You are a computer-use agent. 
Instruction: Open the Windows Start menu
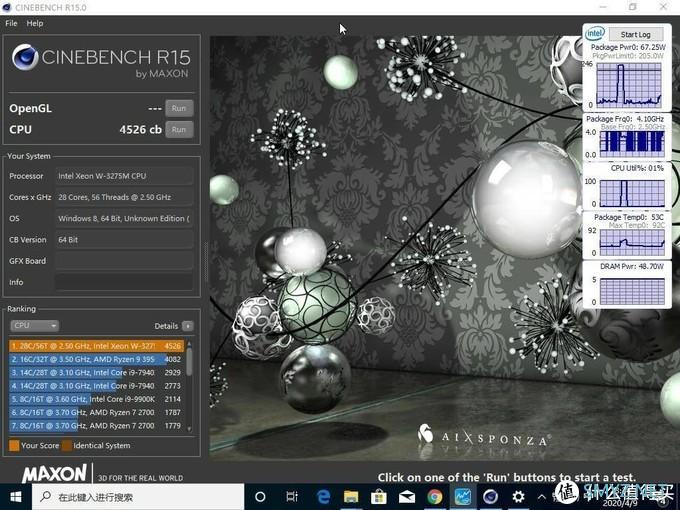(x=16, y=497)
